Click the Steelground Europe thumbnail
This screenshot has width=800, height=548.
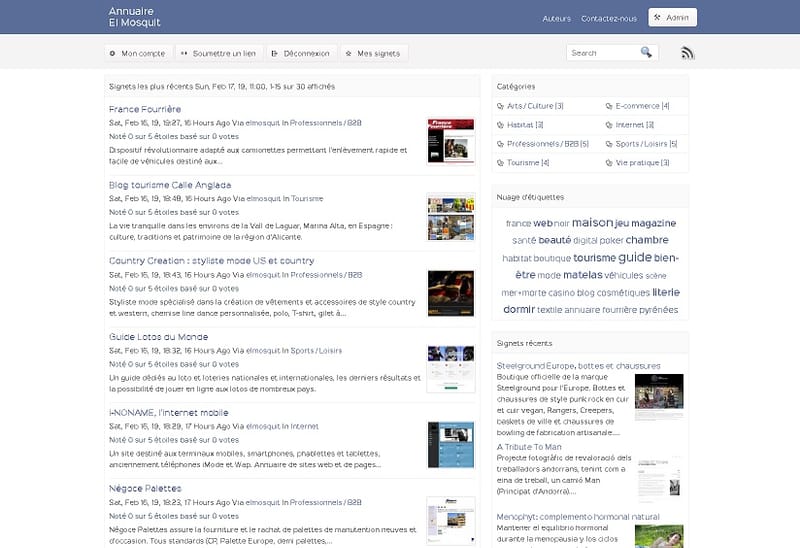(659, 397)
